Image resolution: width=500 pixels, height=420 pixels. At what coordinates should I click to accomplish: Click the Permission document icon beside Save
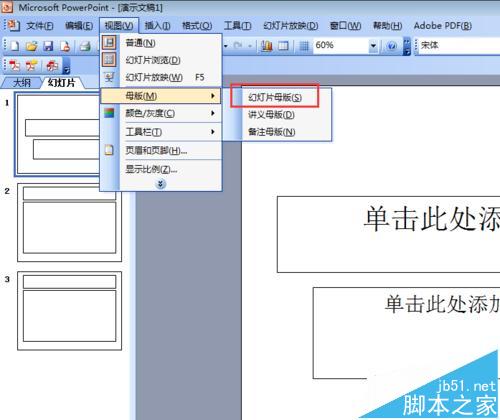point(65,46)
